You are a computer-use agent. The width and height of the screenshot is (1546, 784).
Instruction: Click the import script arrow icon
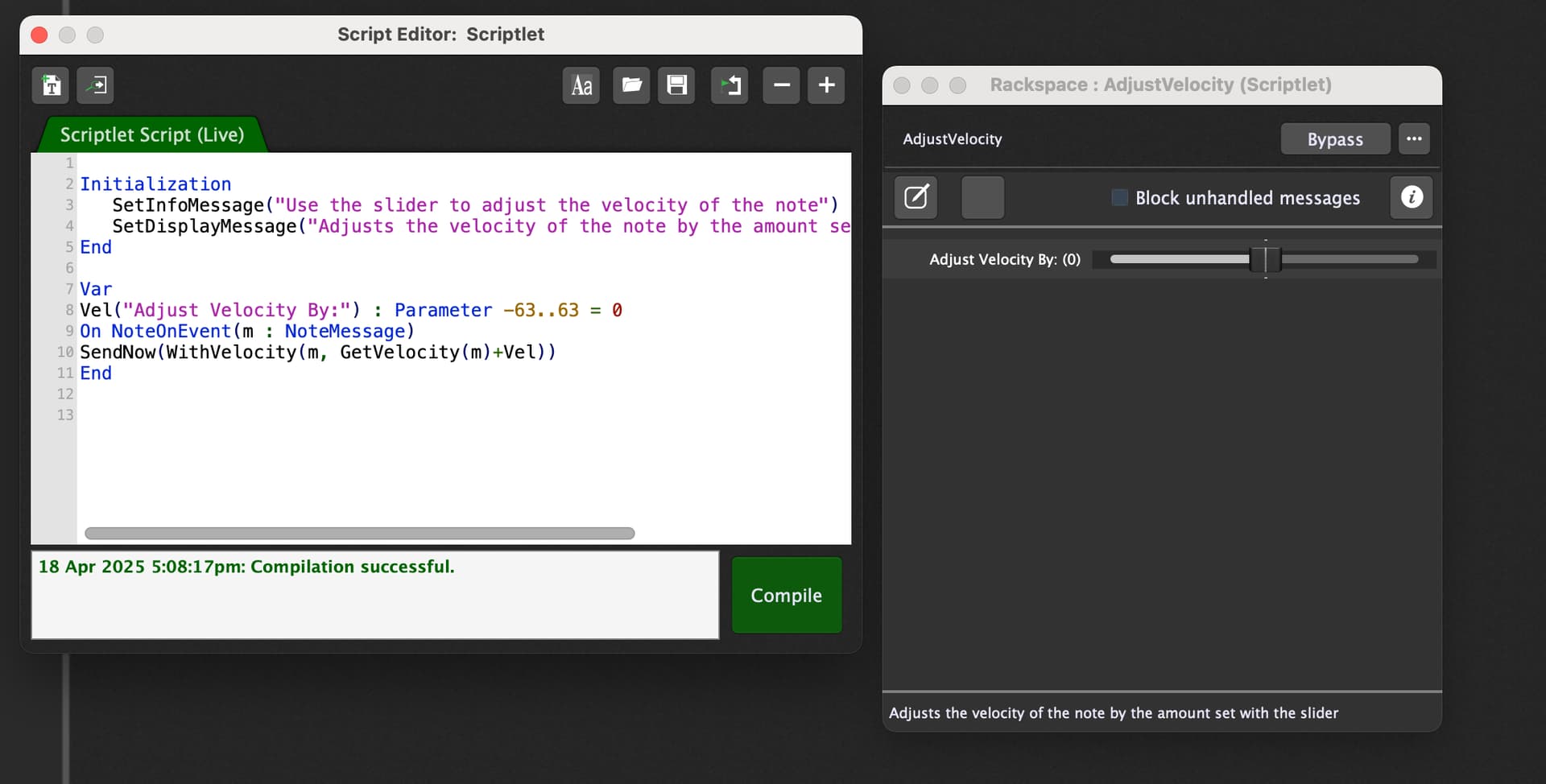pyautogui.click(x=96, y=85)
